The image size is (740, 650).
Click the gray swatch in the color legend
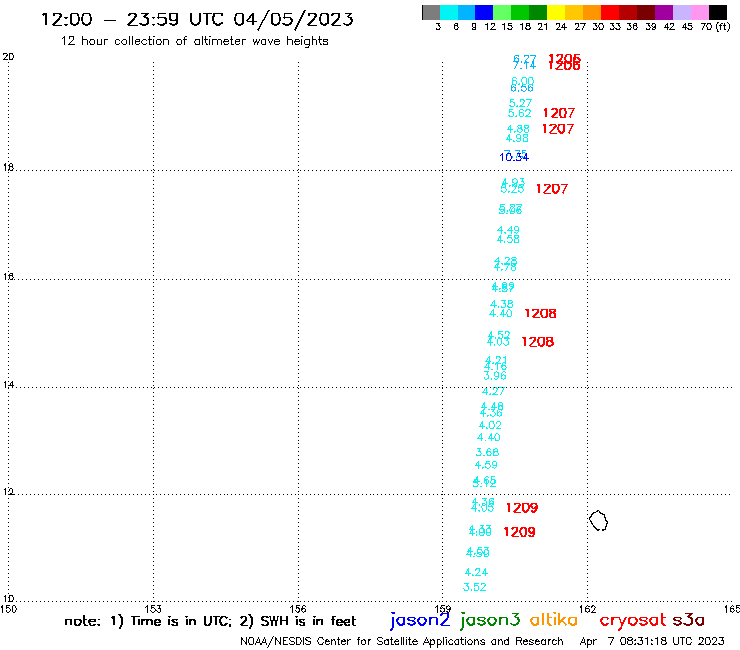click(x=431, y=12)
